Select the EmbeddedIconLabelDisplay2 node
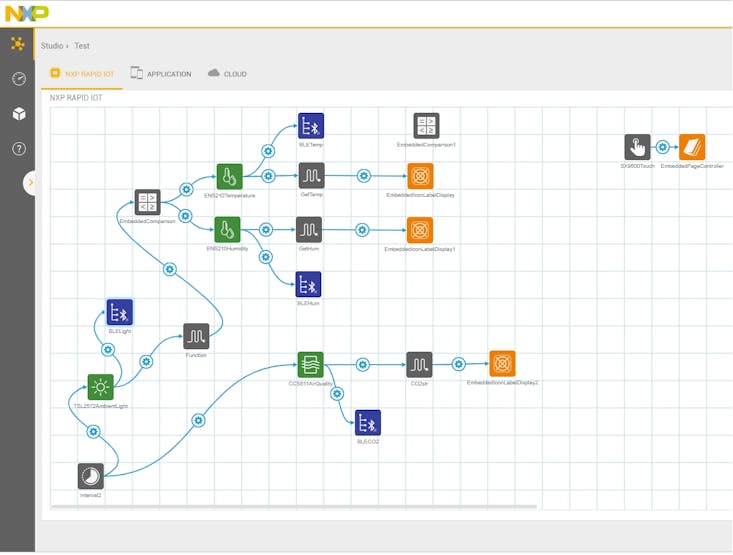The height and width of the screenshot is (555, 733). click(x=503, y=364)
